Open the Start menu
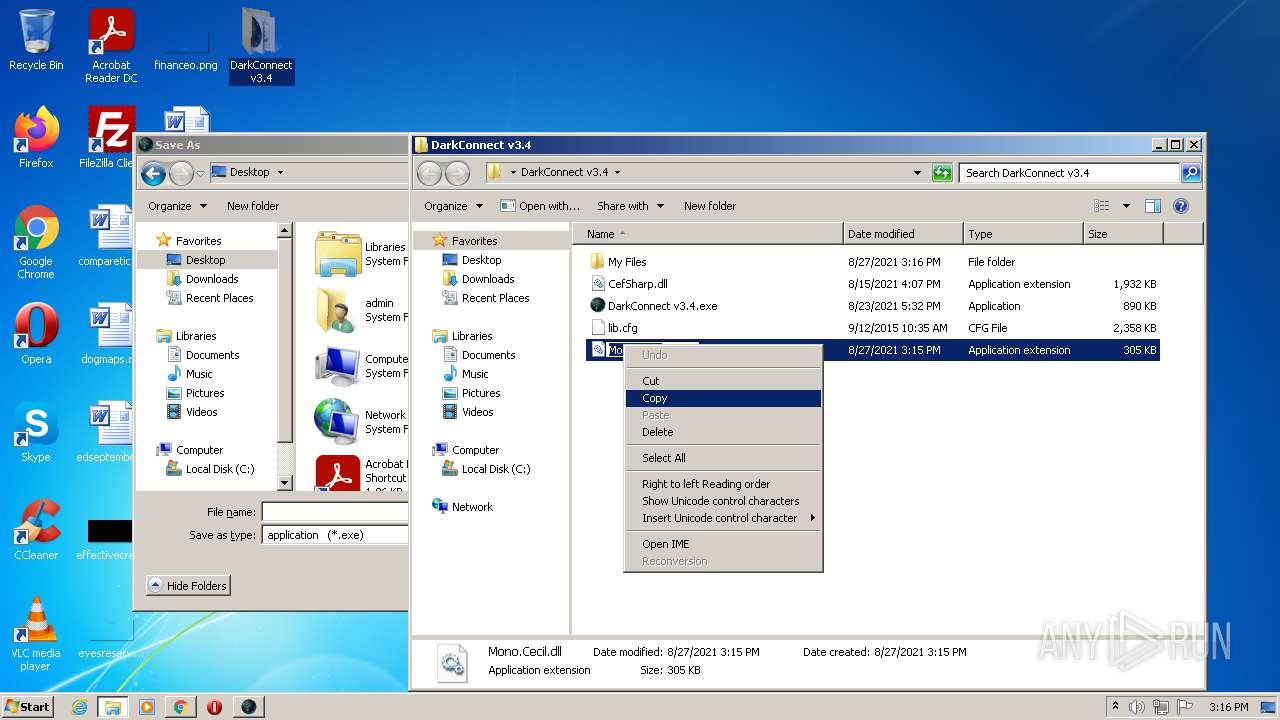1280x720 pixels. coord(28,707)
